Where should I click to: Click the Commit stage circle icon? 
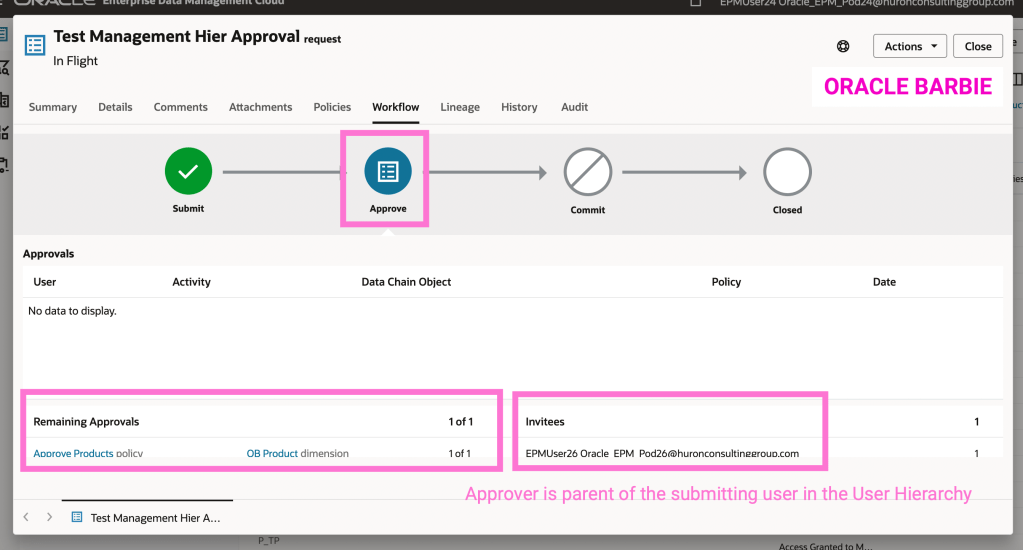coord(587,172)
